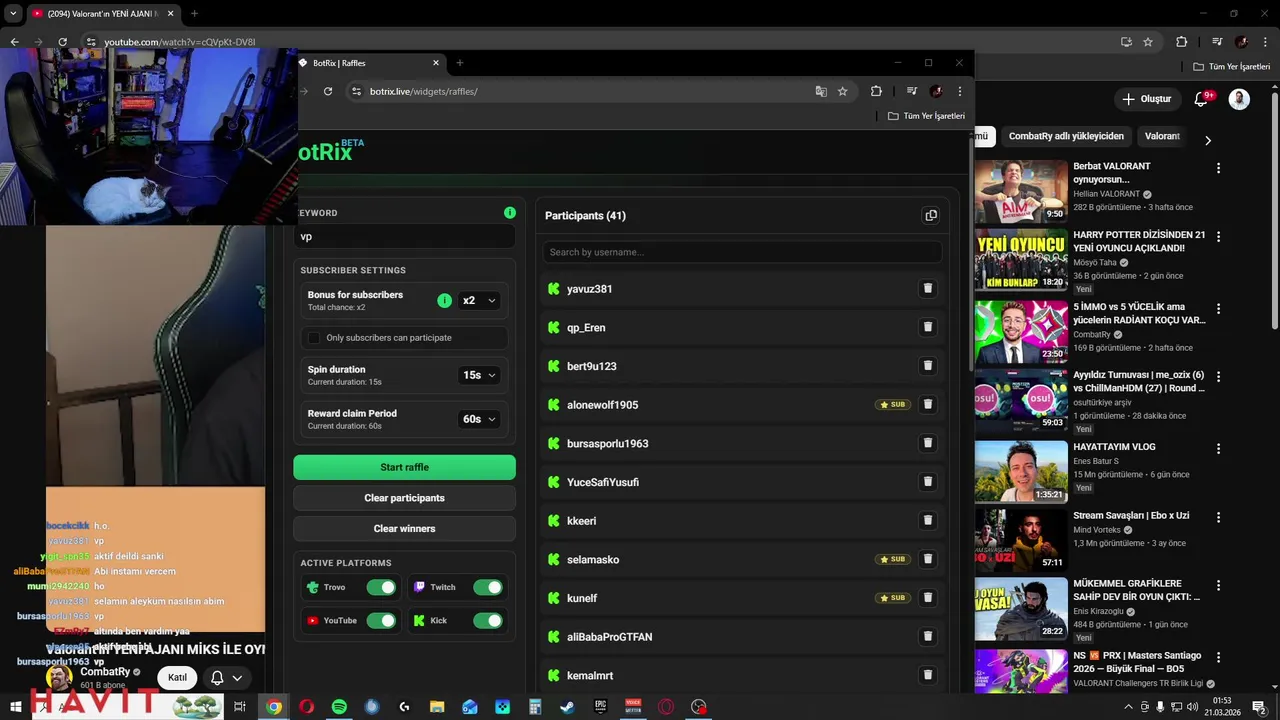This screenshot has height=720, width=1280.
Task: Toggle YouTube platform switch
Action: (381, 621)
